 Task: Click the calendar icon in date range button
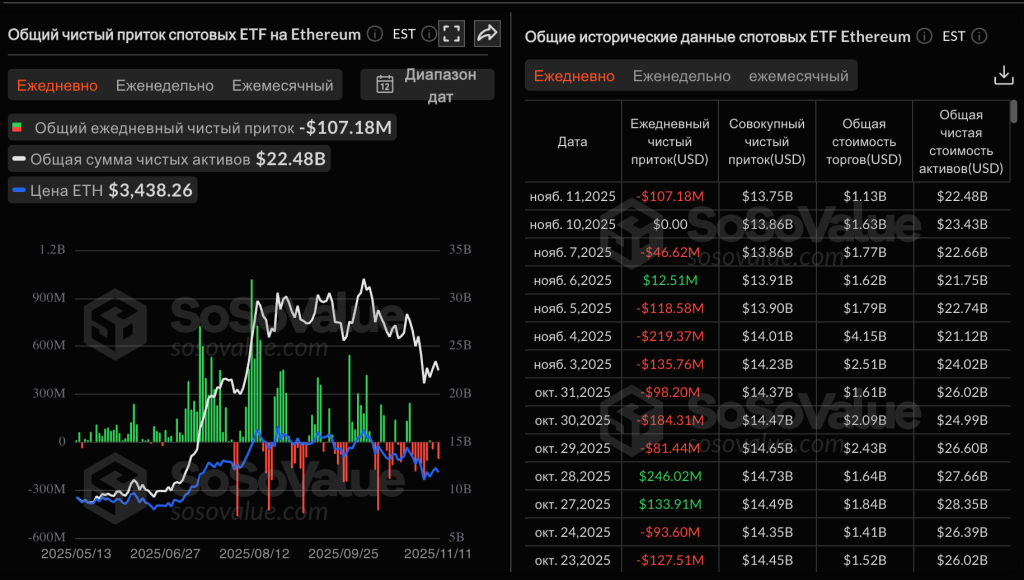click(x=384, y=85)
